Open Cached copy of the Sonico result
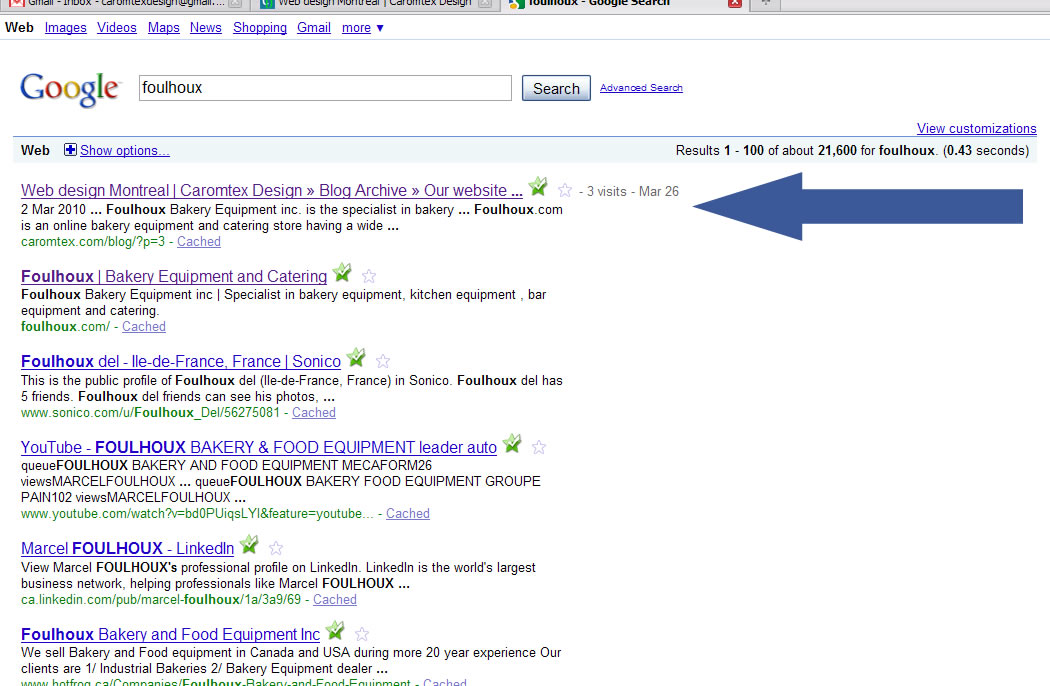Image resolution: width=1050 pixels, height=686 pixels. [x=314, y=413]
